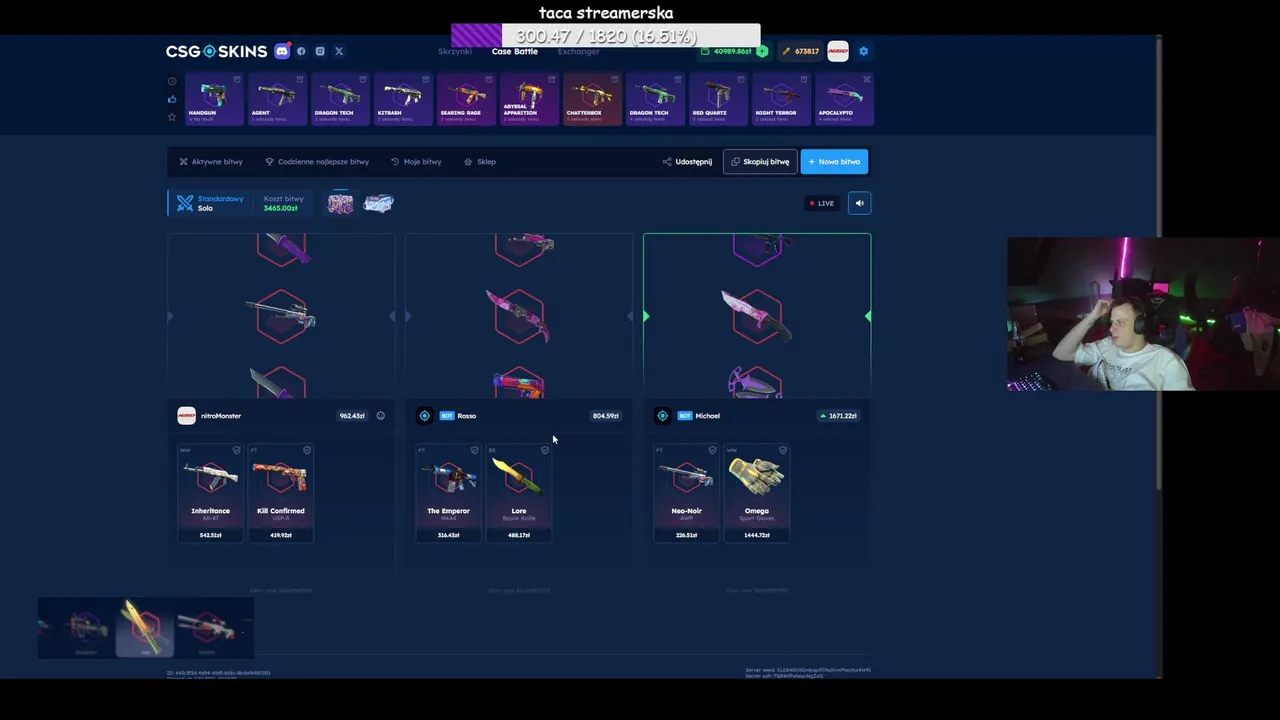Click the page vertical scrollbar
Image resolution: width=1280 pixels, height=720 pixels.
(x=1159, y=262)
